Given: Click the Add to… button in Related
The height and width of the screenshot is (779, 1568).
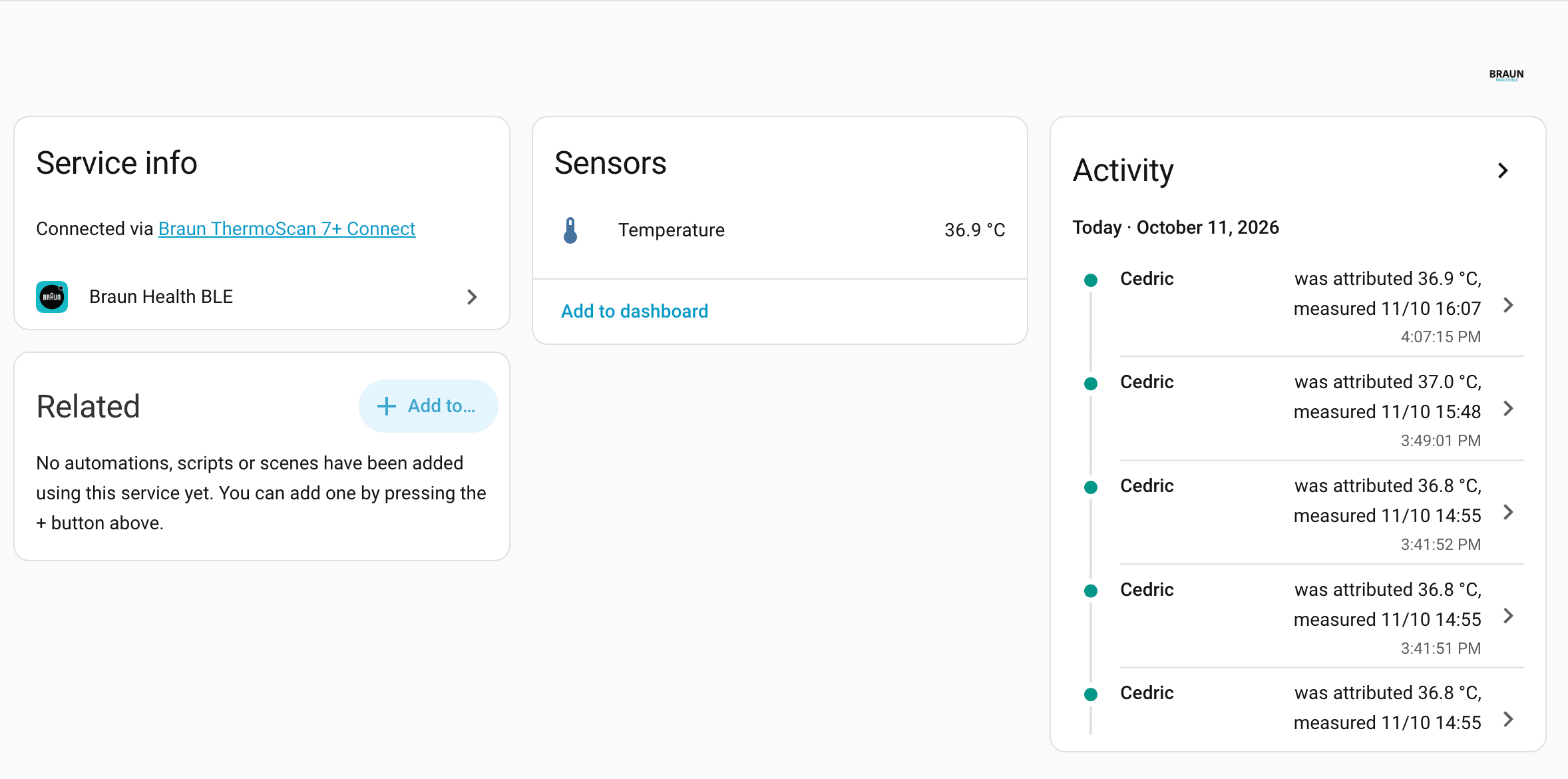Looking at the screenshot, I should [428, 406].
